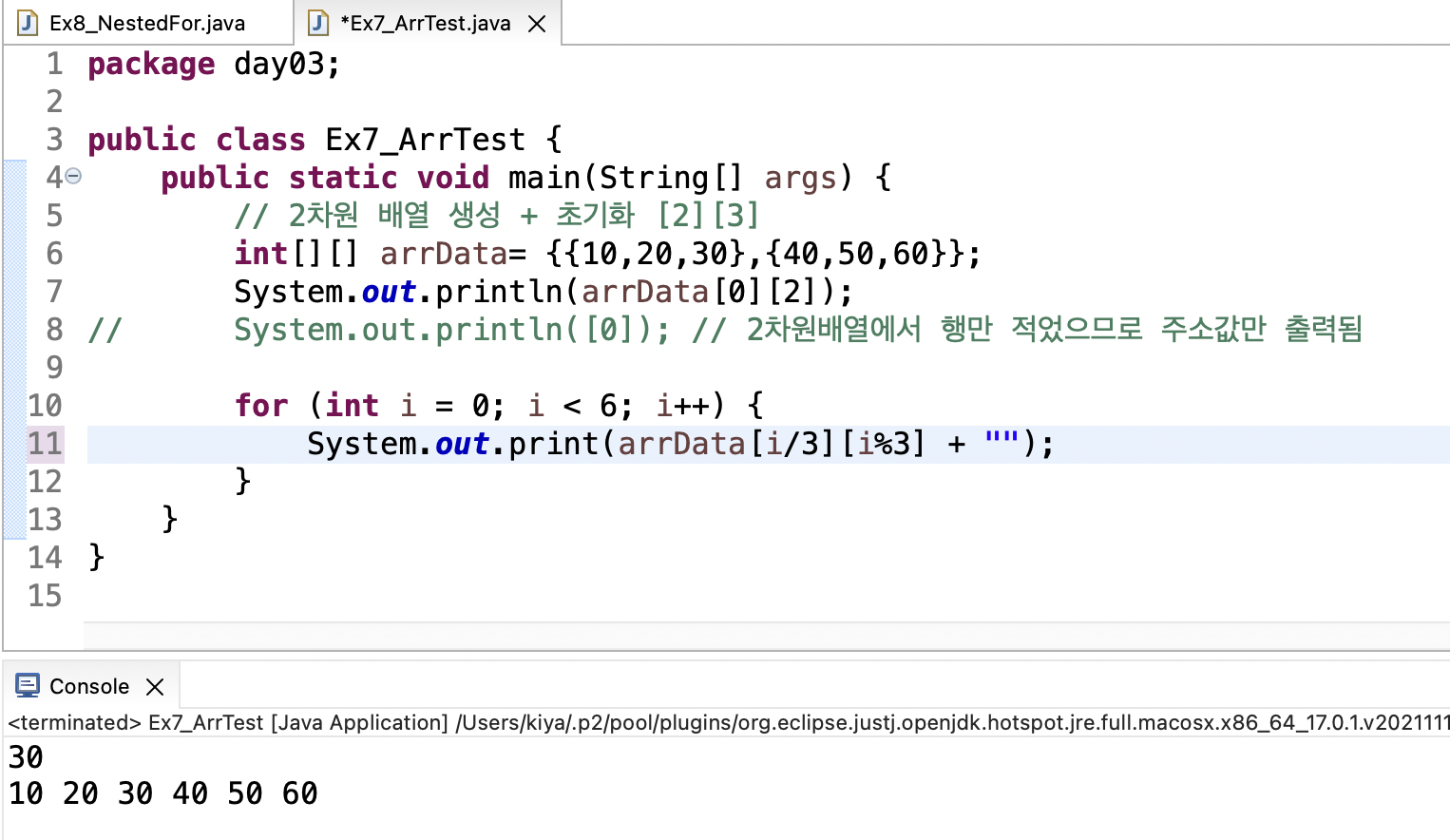Click the closing brace on line 14

[96, 558]
